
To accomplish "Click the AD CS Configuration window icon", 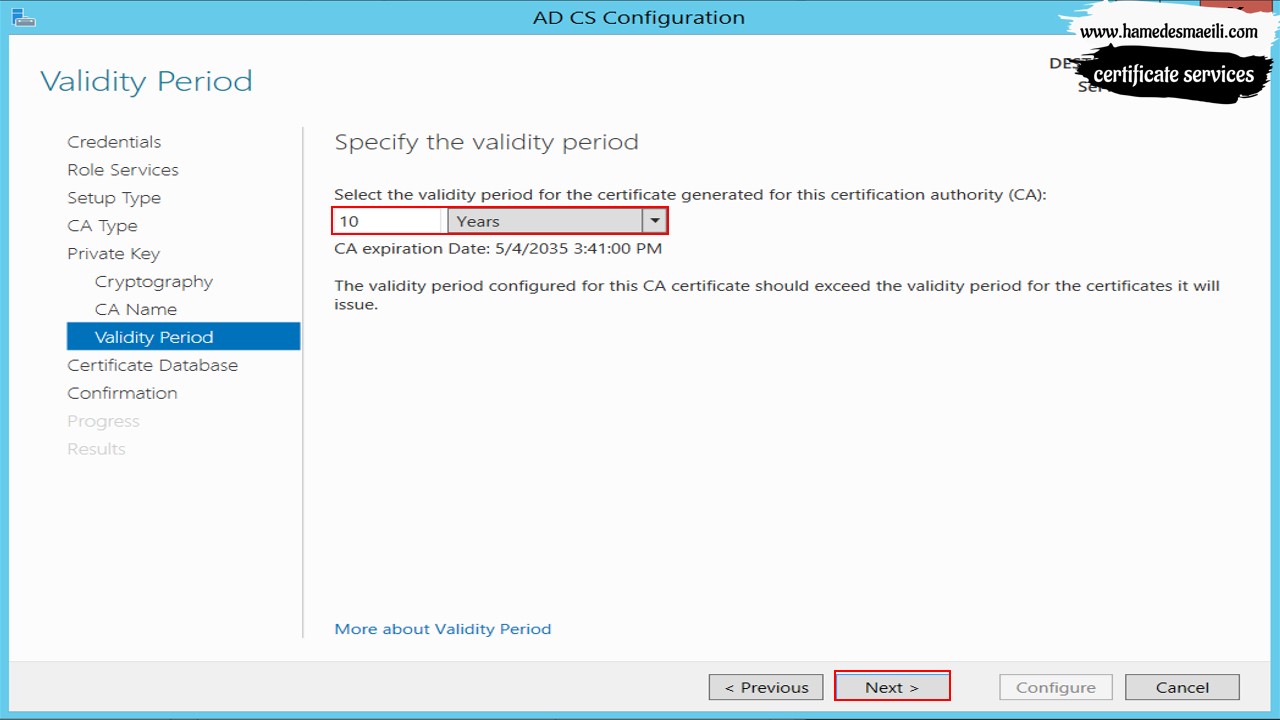I will click(23, 17).
